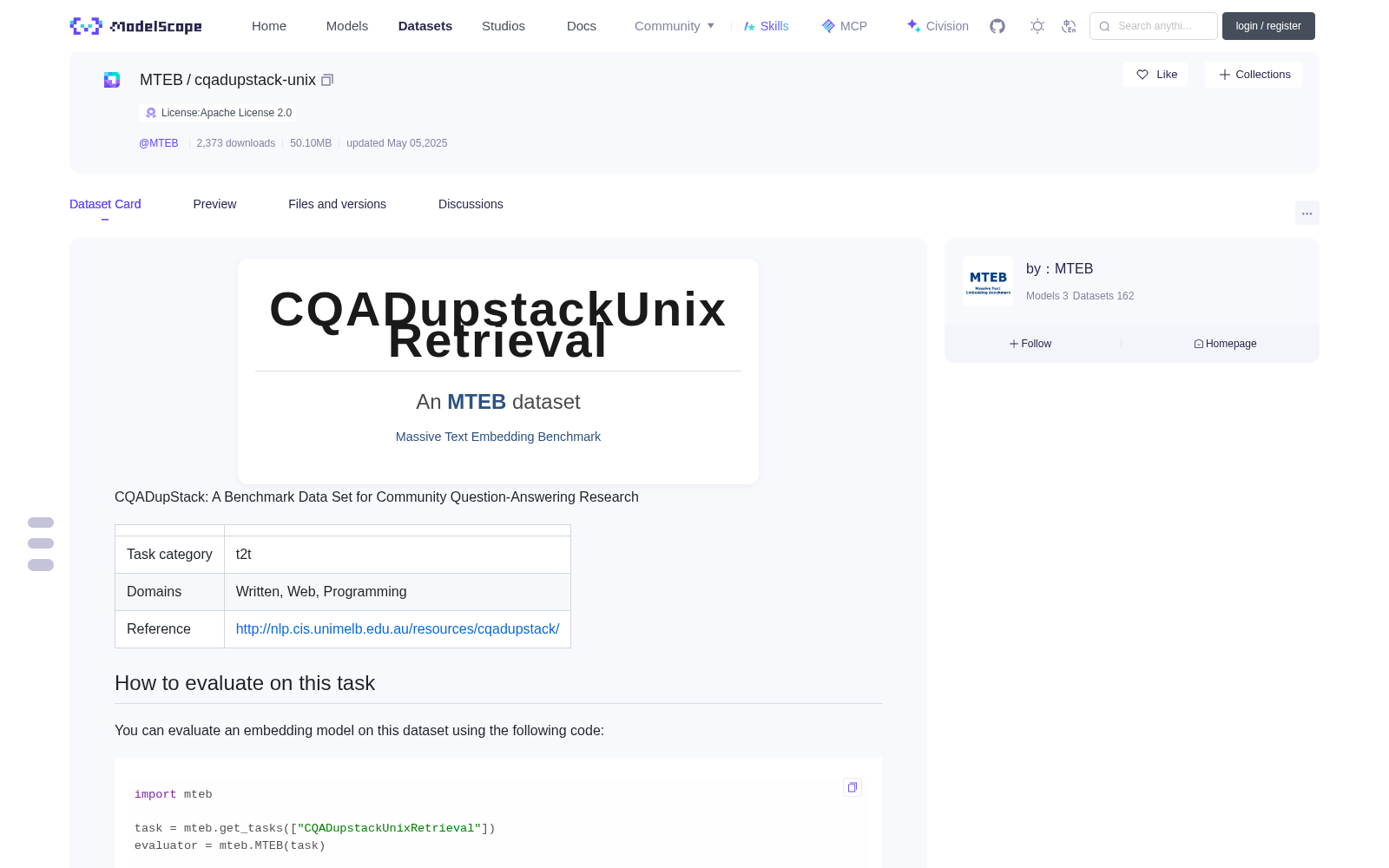This screenshot has height=868, width=1389.
Task: Open MCP in the navigation bar
Action: [845, 26]
